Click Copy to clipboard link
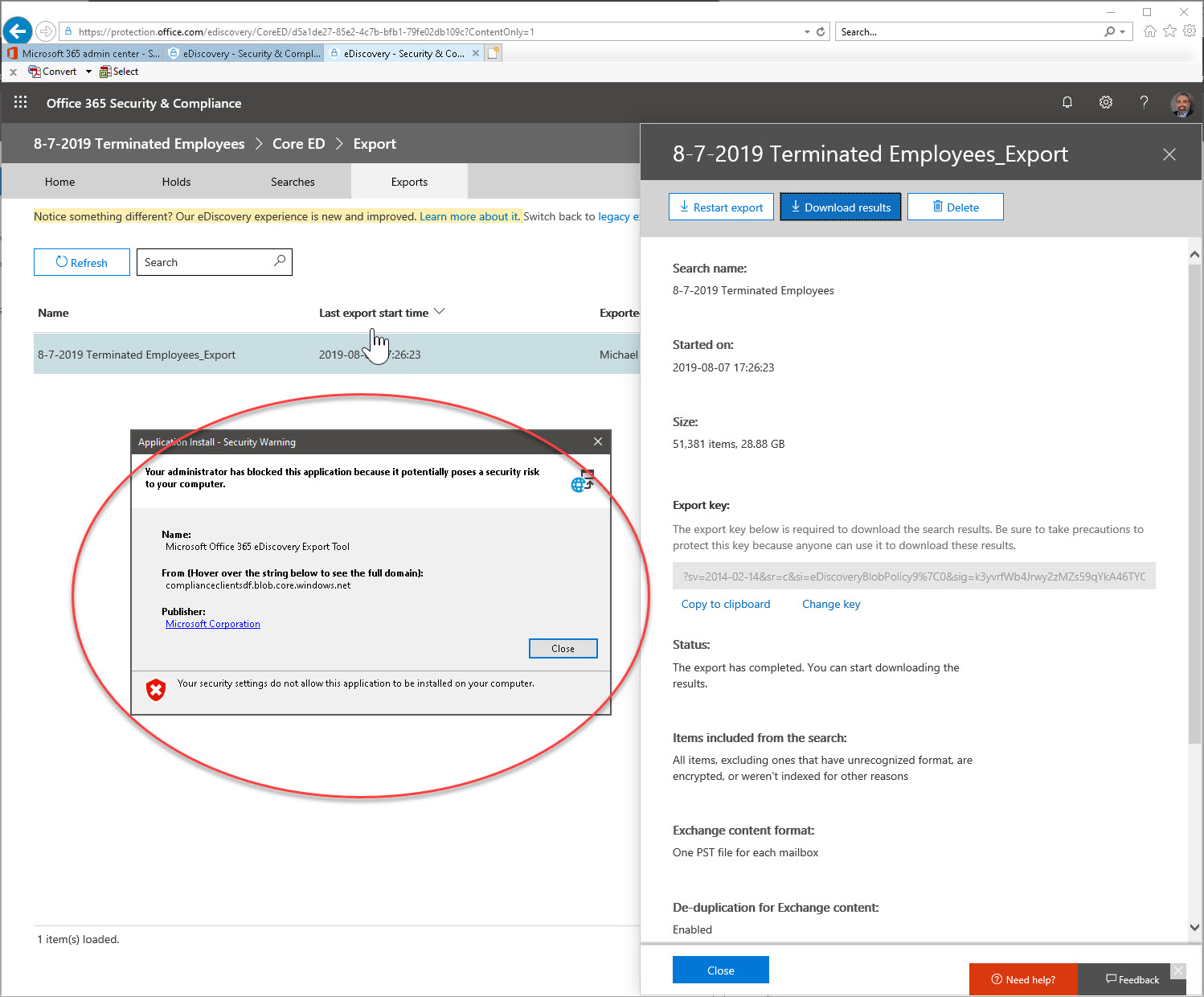 726,604
